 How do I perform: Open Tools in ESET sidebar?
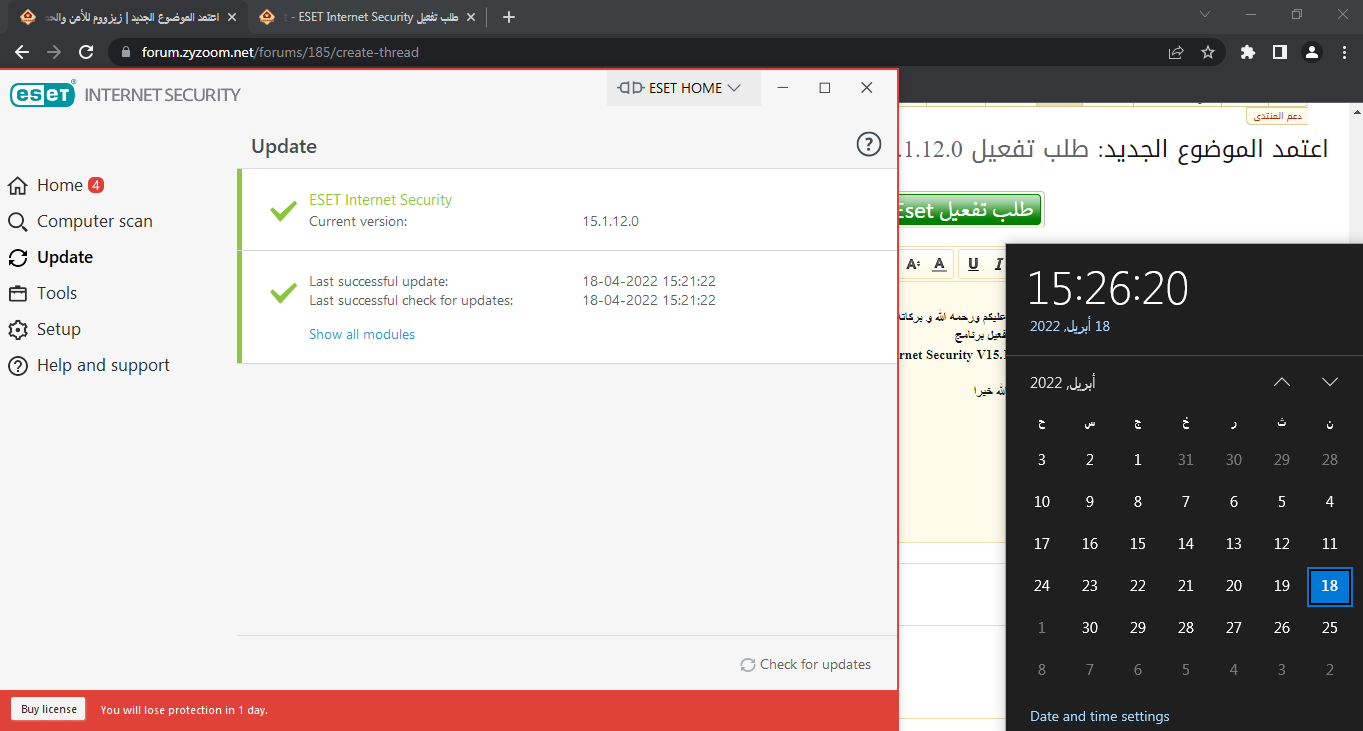(x=43, y=293)
